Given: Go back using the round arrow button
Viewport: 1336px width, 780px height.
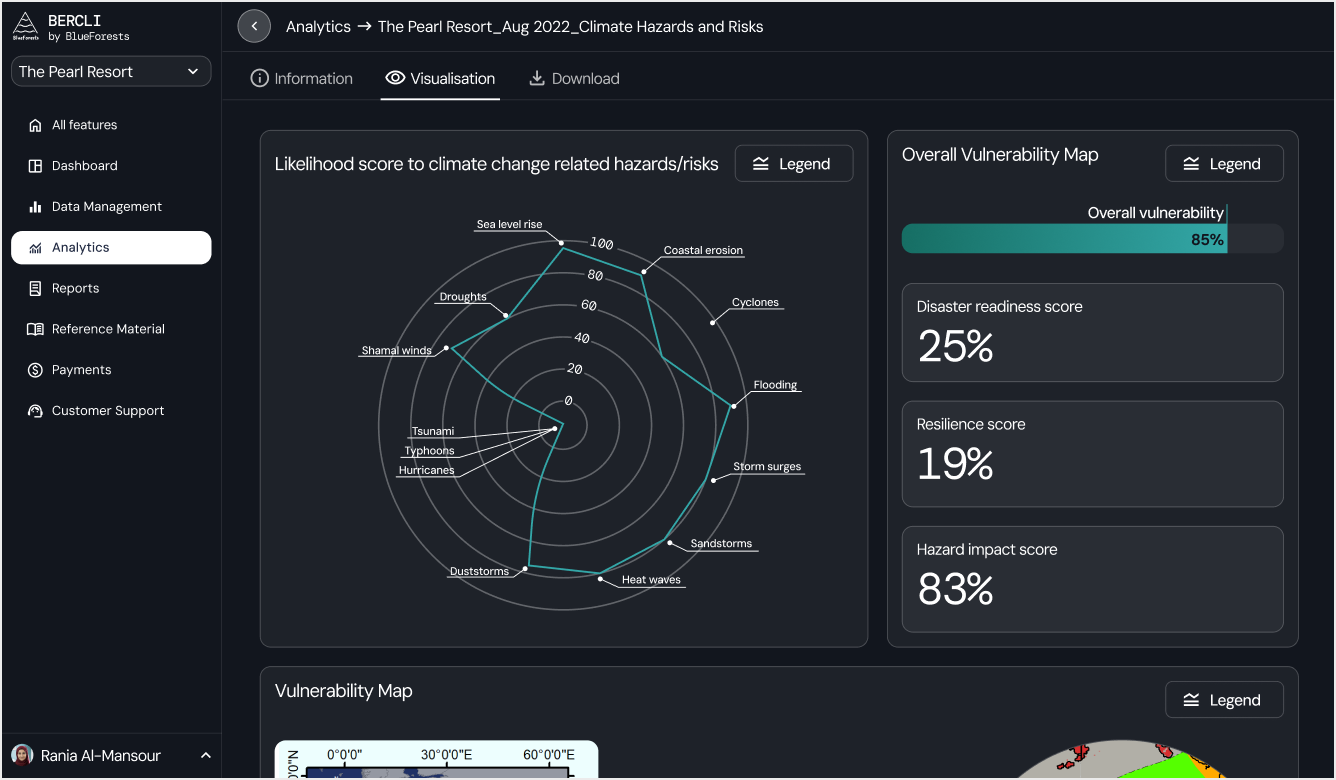Looking at the screenshot, I should click(254, 26).
